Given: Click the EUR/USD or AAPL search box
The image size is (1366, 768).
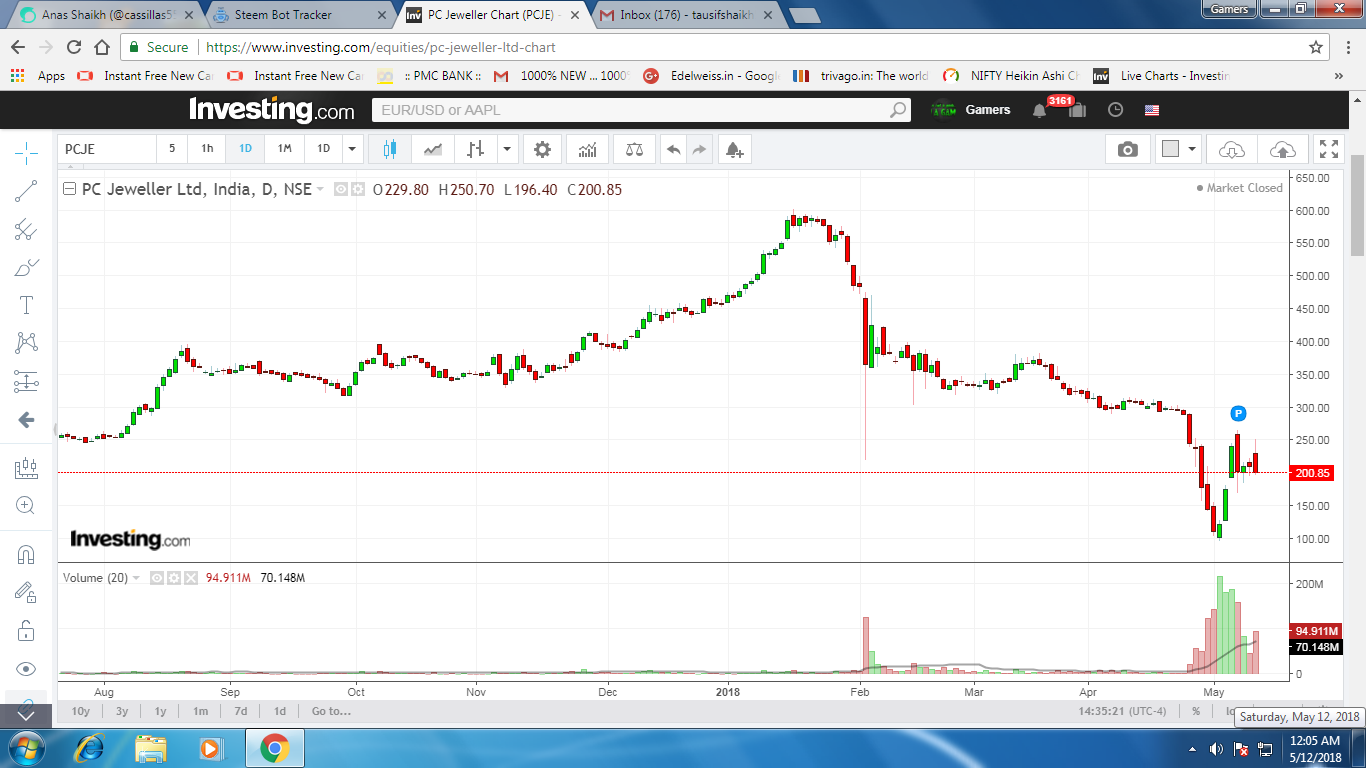Looking at the screenshot, I should (640, 110).
